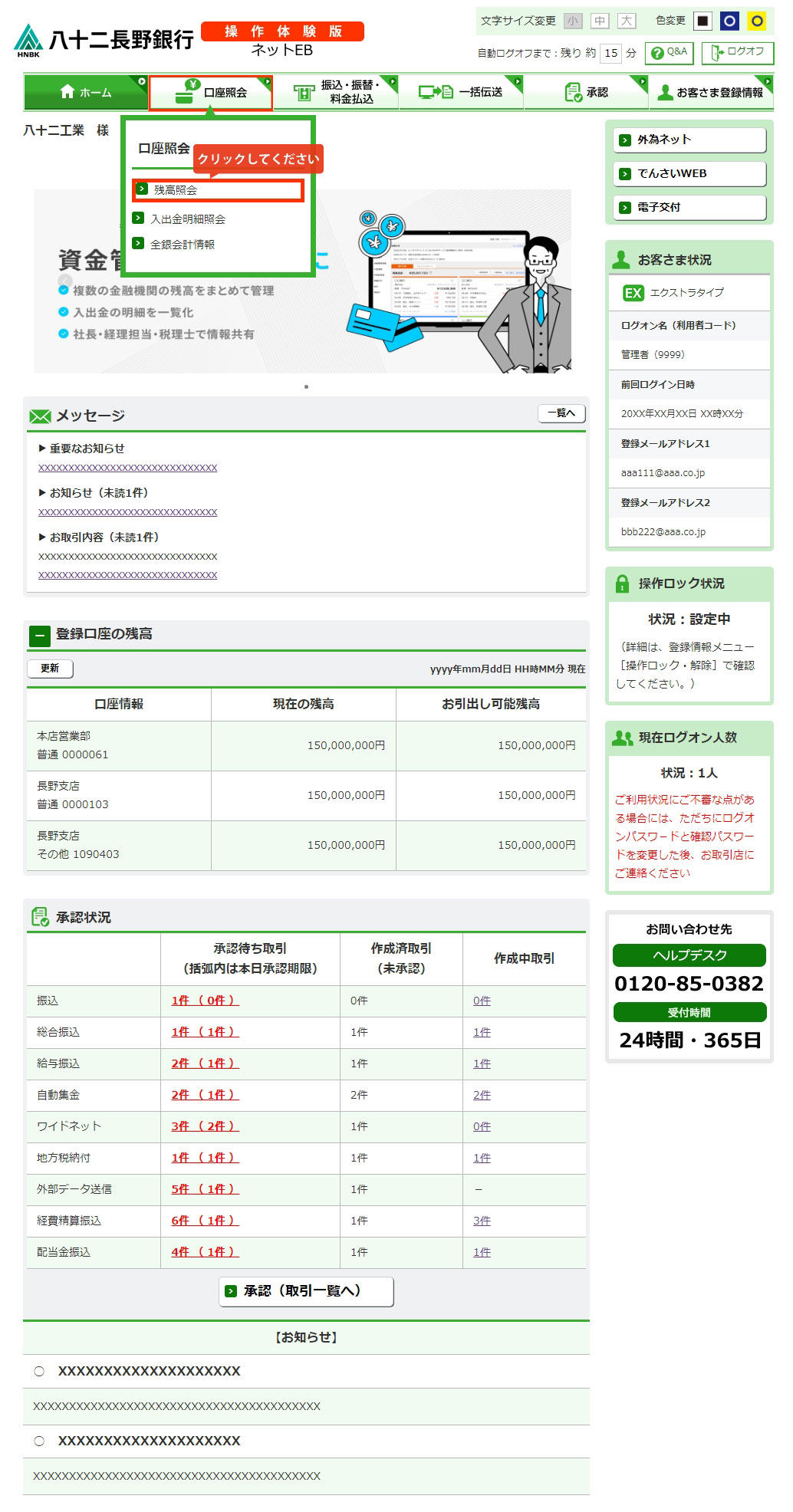Open the Q&A help button
Image resolution: width=793 pixels, height=1512 pixels.
(x=670, y=53)
